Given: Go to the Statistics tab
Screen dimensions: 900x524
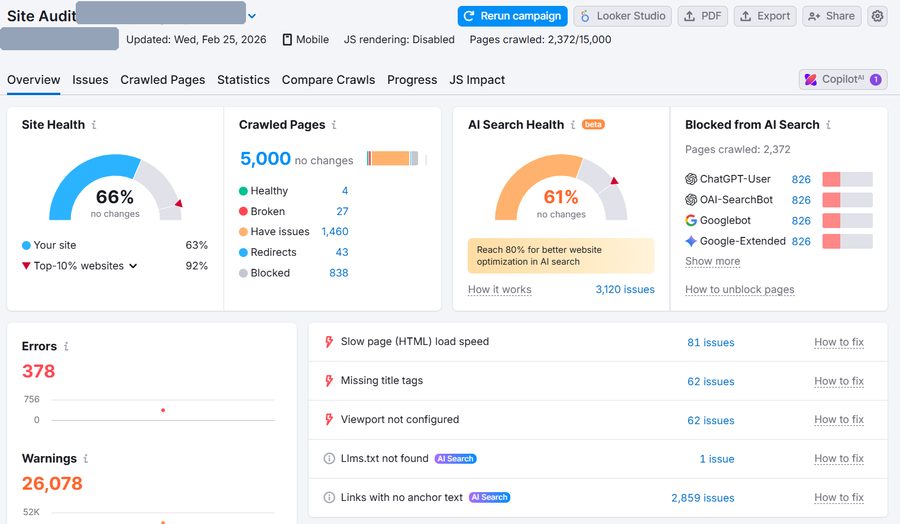Looking at the screenshot, I should [243, 80].
